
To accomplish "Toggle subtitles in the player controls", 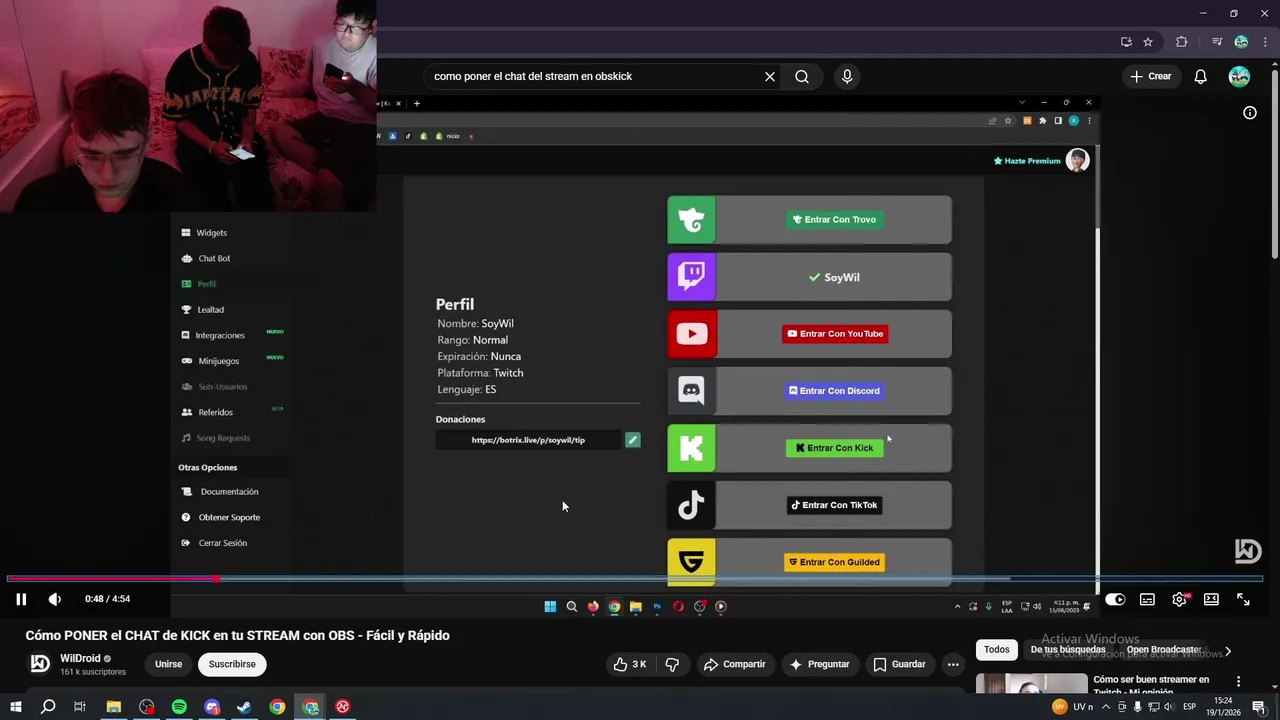I will click(x=1147, y=599).
